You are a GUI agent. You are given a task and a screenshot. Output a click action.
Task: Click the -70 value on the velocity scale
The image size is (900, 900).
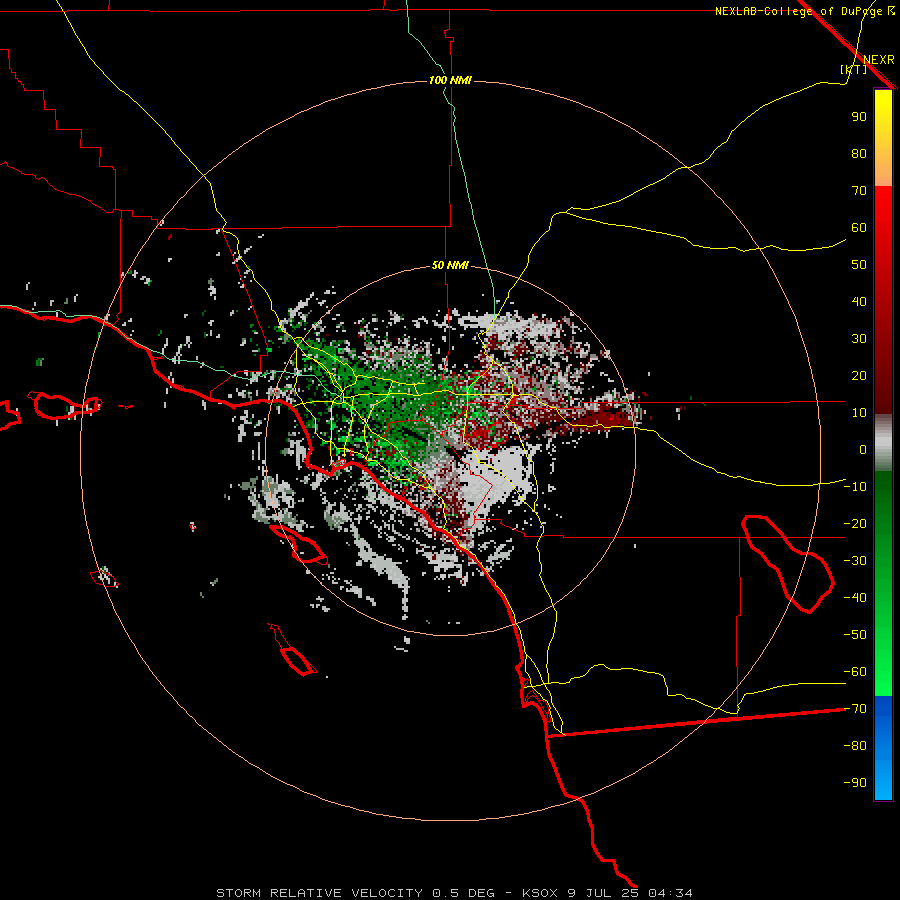coord(855,709)
